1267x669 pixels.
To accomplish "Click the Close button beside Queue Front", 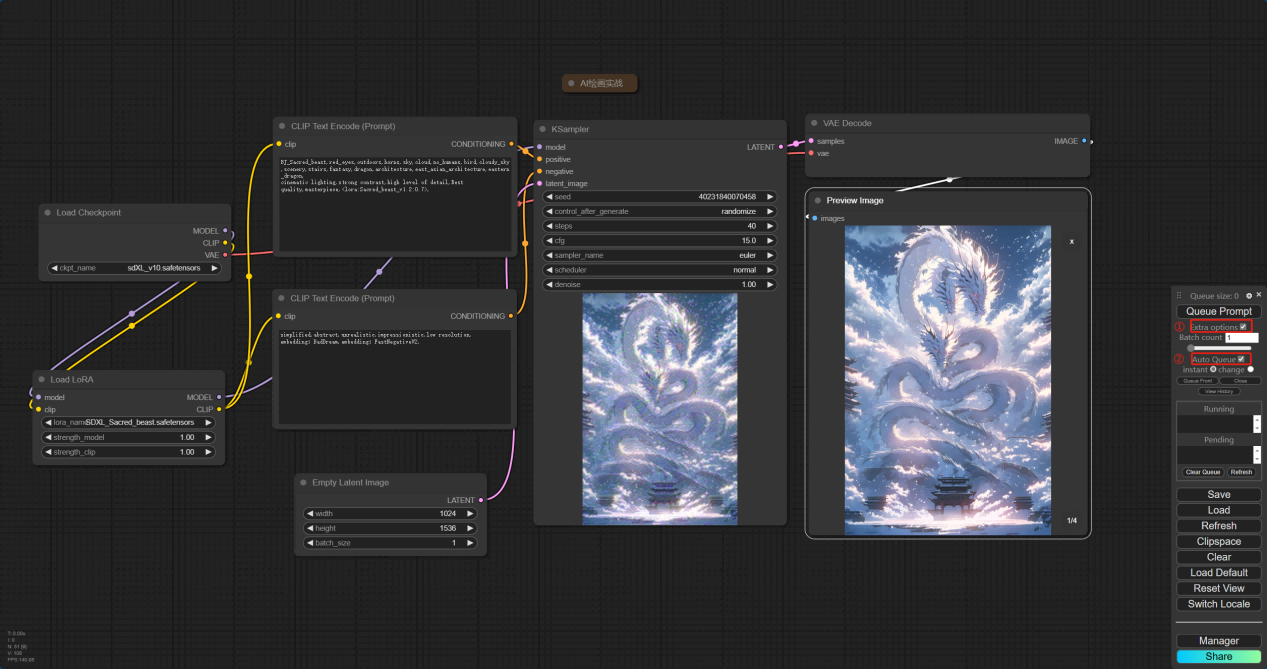I will point(1241,381).
